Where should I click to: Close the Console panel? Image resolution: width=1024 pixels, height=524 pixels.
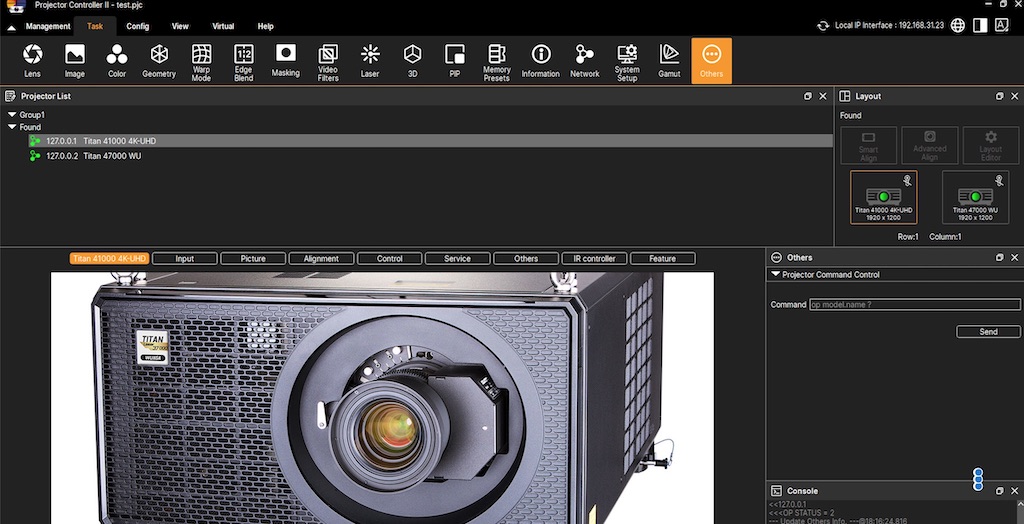(1014, 491)
